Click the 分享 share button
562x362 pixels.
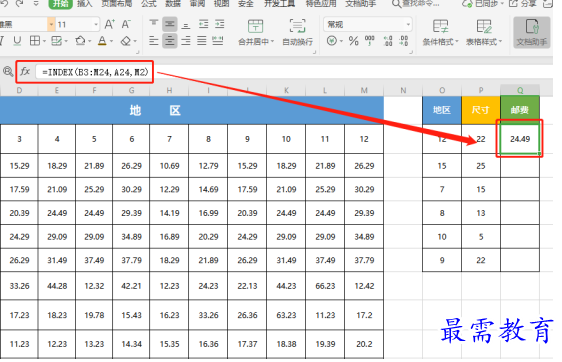(x=523, y=3)
